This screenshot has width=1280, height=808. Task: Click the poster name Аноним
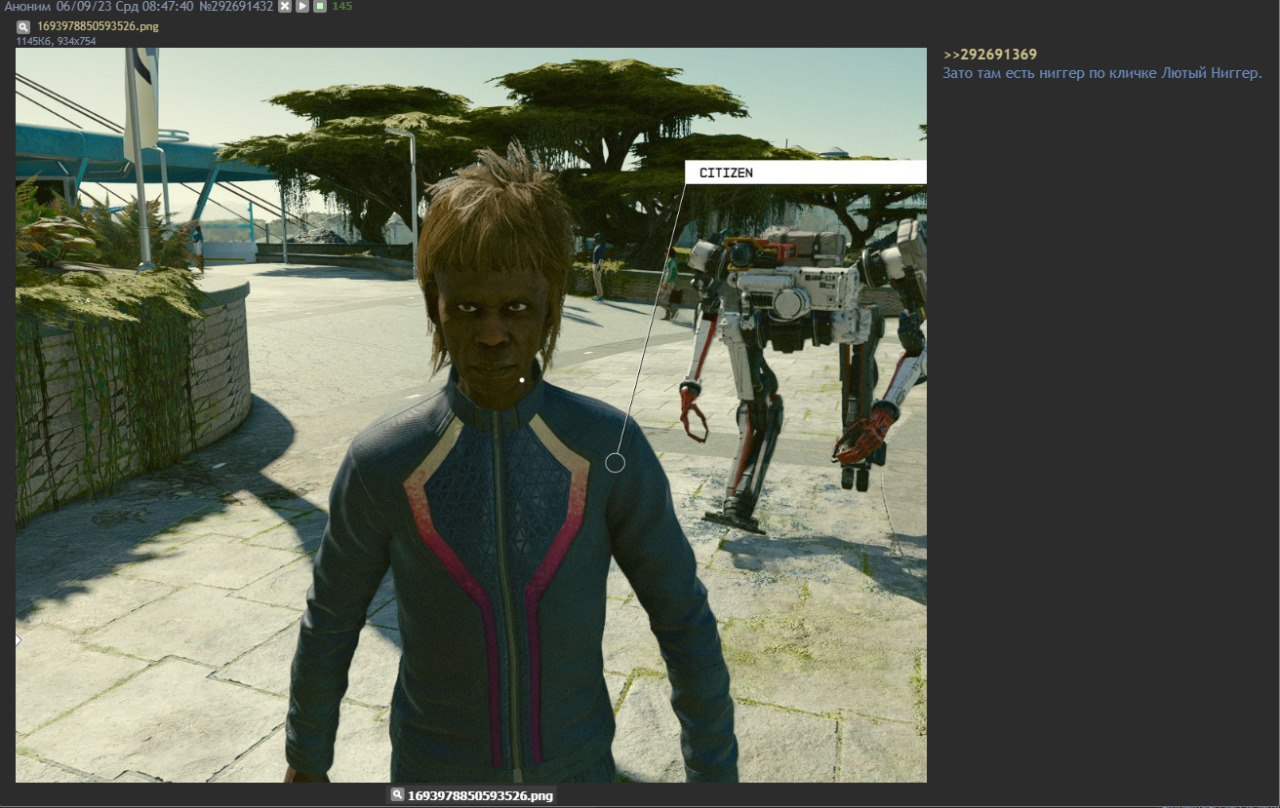pyautogui.click(x=27, y=6)
